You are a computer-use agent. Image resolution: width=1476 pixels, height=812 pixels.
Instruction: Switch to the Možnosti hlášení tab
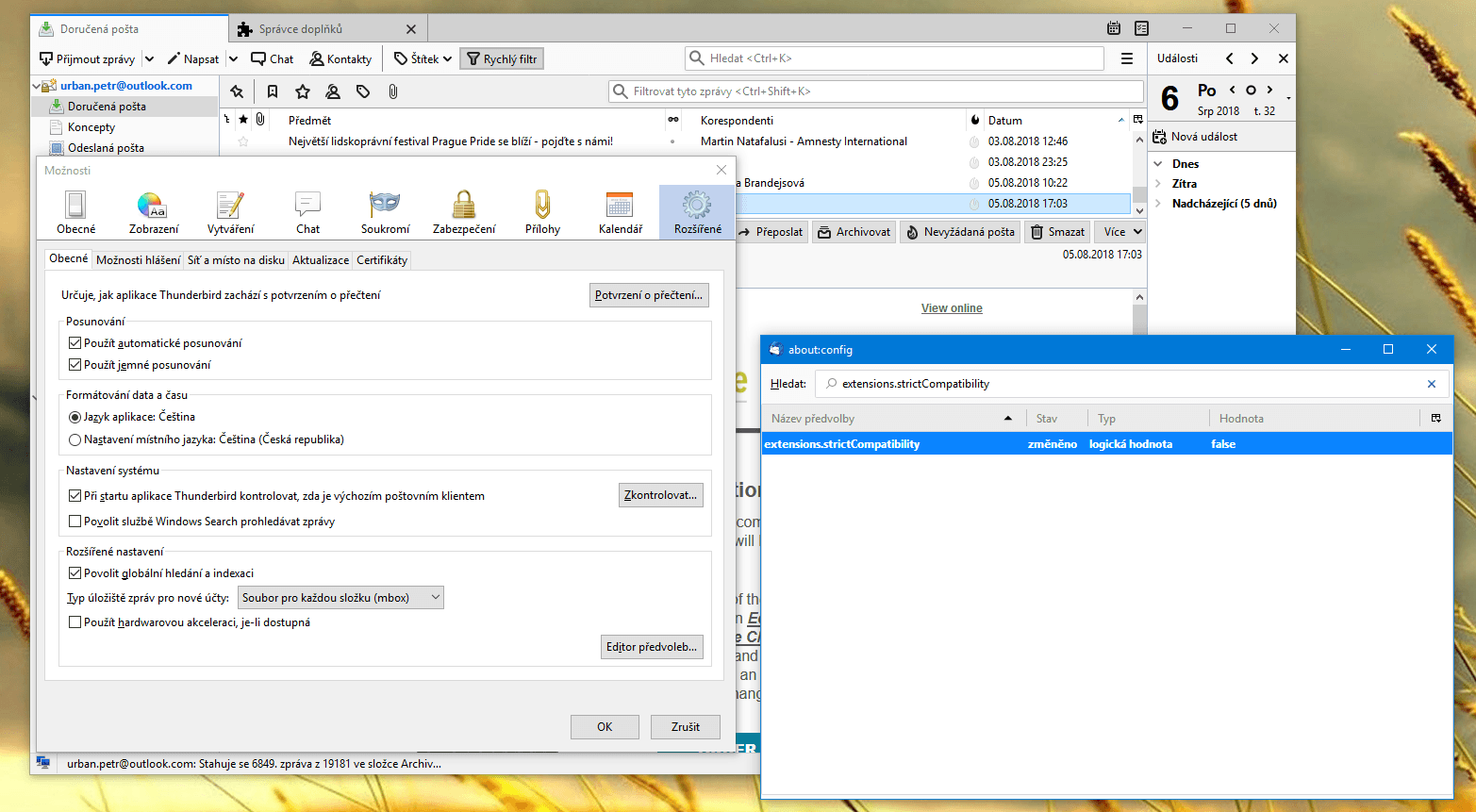[x=138, y=260]
